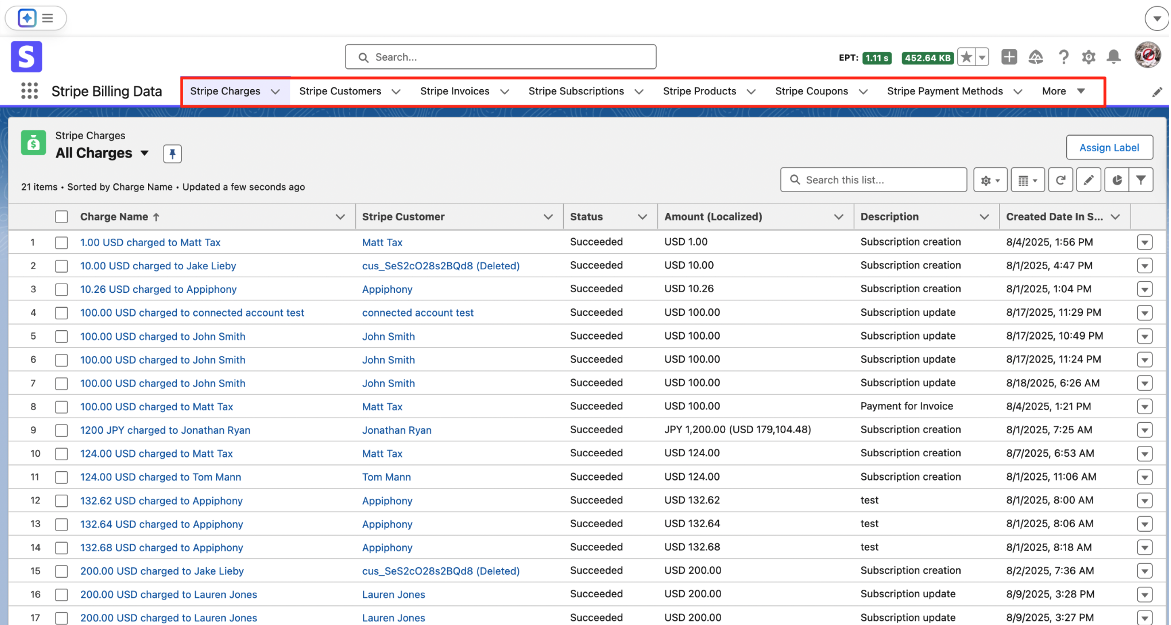The height and width of the screenshot is (625, 1171).
Task: Click the pencil edit list icon
Action: [1088, 180]
